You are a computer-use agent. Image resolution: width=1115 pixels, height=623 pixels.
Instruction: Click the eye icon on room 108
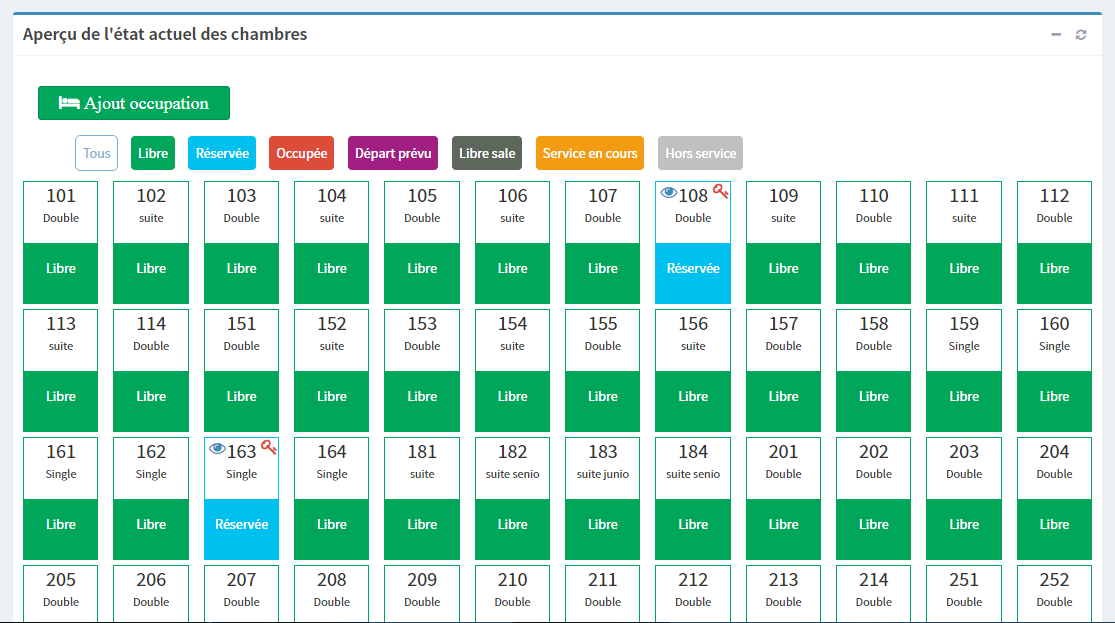tap(668, 194)
